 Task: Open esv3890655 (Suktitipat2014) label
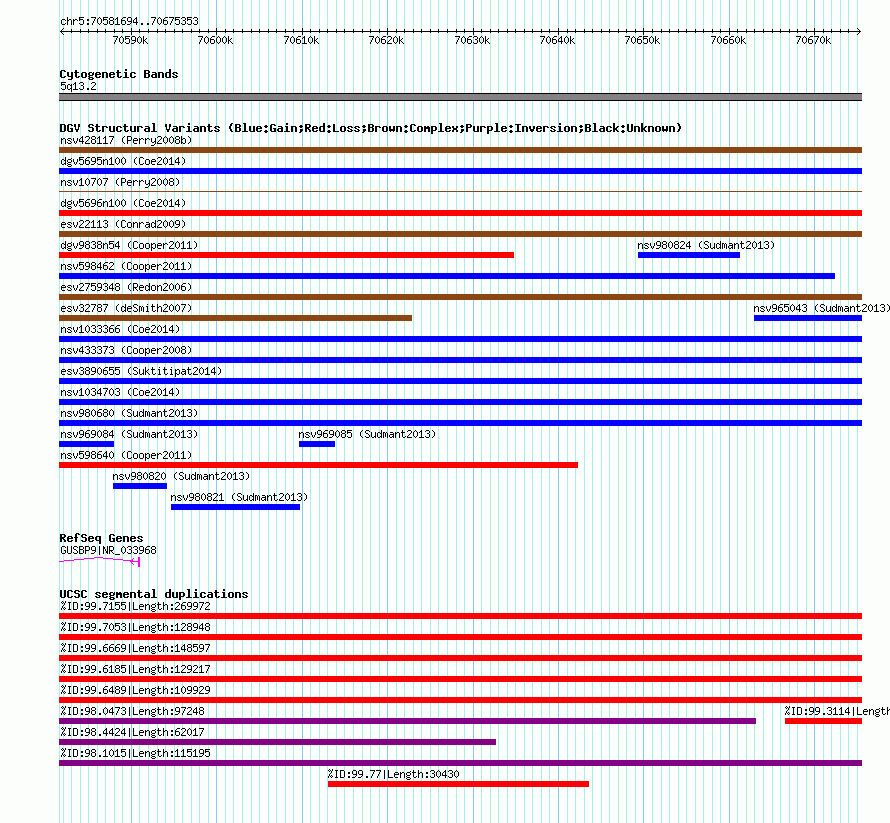coord(141,371)
